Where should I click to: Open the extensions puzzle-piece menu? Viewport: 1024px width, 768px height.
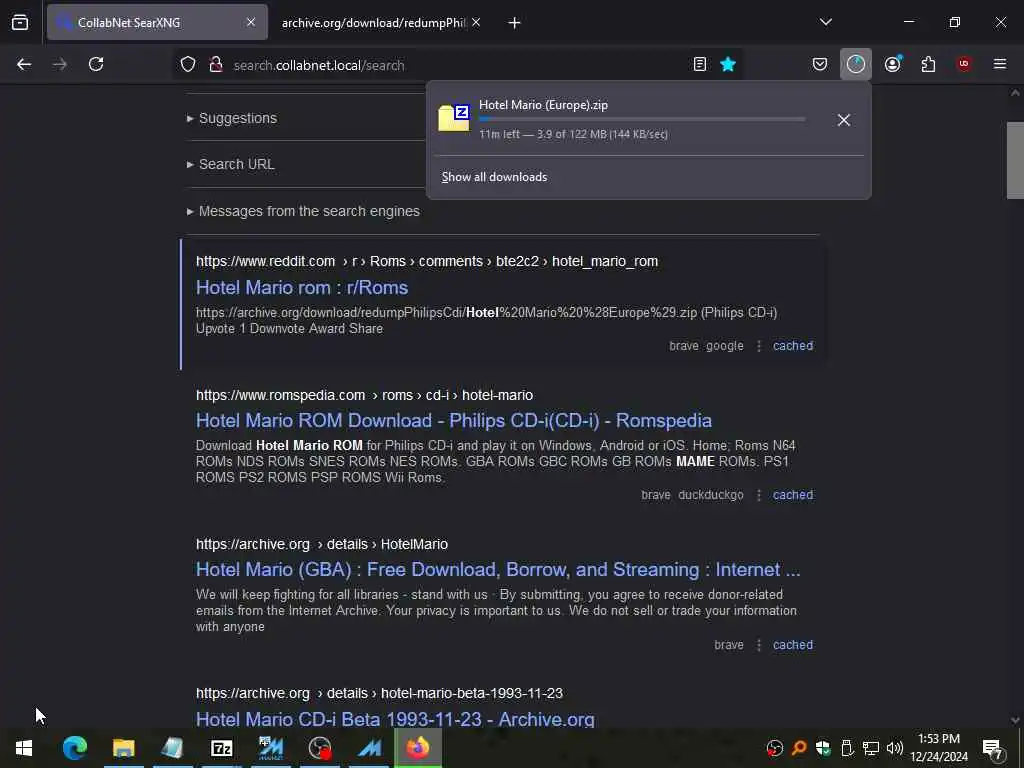pos(928,64)
